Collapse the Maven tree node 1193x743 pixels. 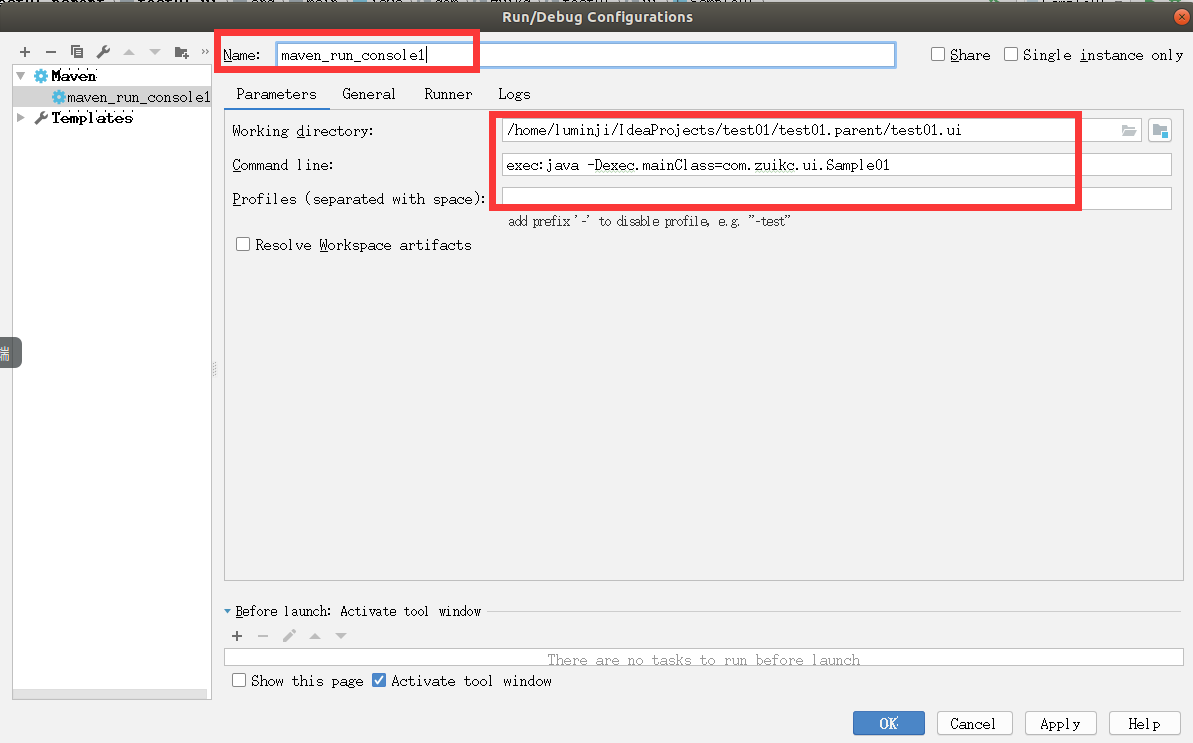[x=21, y=75]
